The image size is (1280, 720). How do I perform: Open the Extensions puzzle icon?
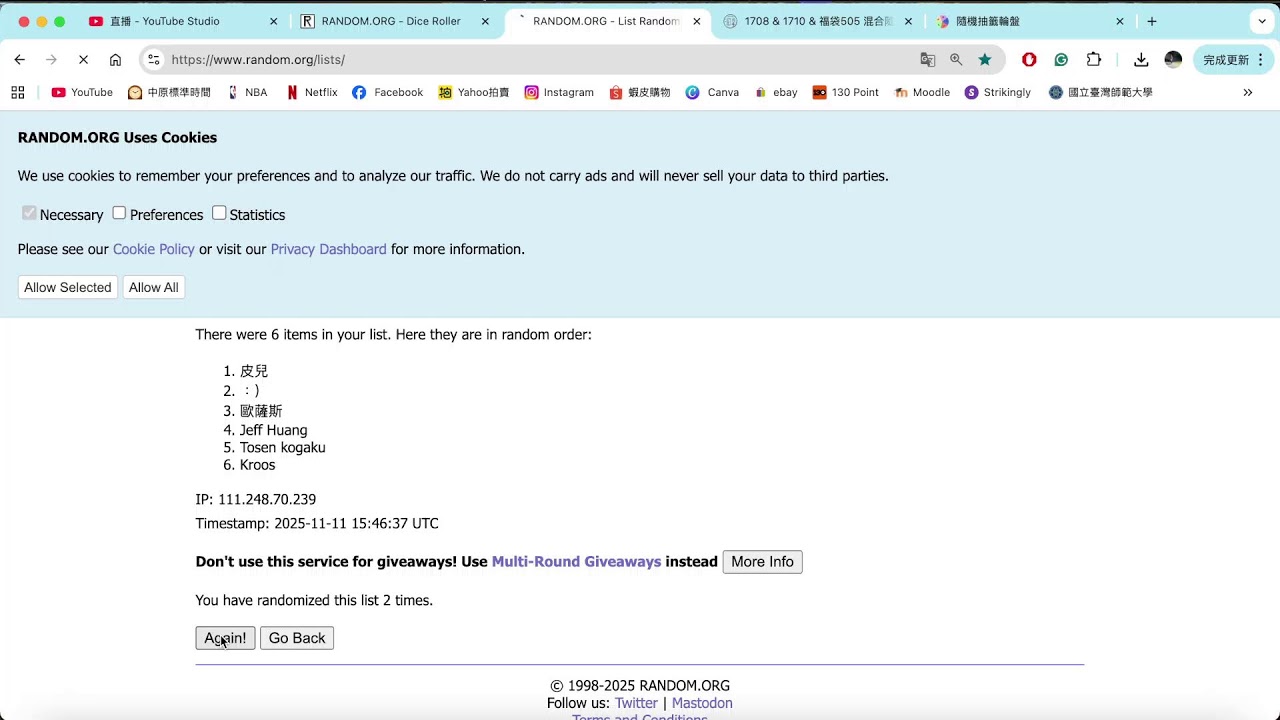point(1093,60)
